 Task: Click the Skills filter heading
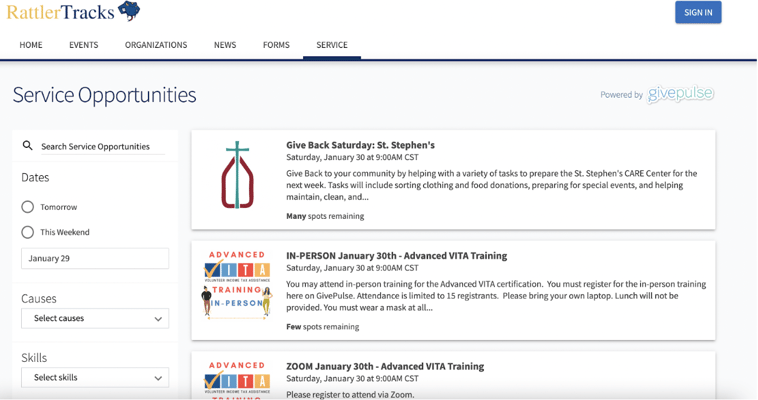click(34, 358)
